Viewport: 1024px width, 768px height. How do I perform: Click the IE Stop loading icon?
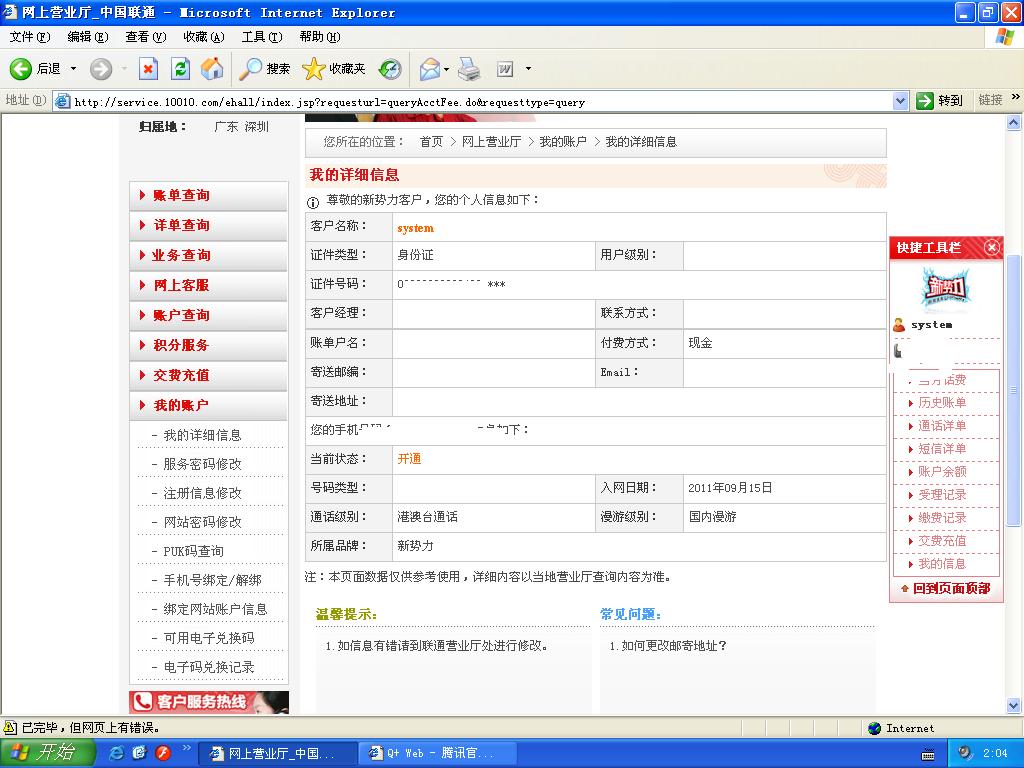(148, 69)
